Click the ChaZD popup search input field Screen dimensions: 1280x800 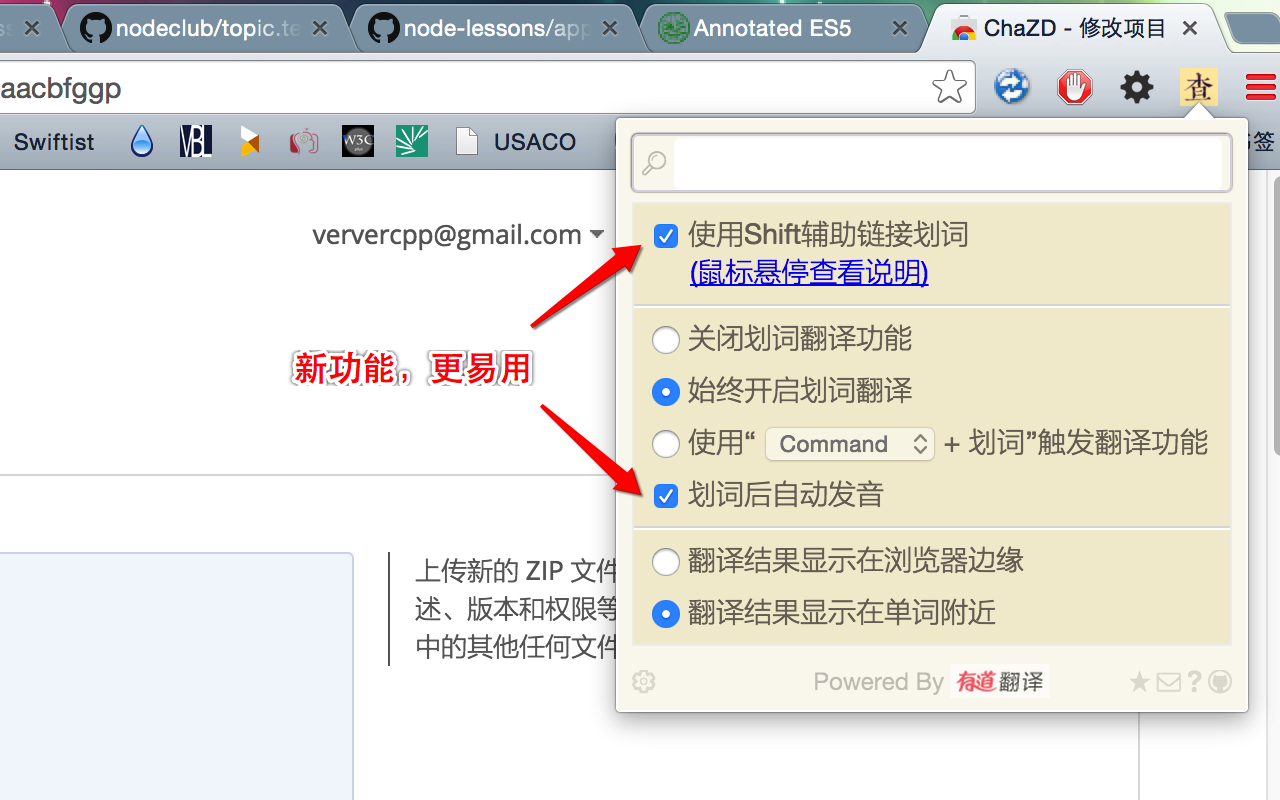click(948, 163)
